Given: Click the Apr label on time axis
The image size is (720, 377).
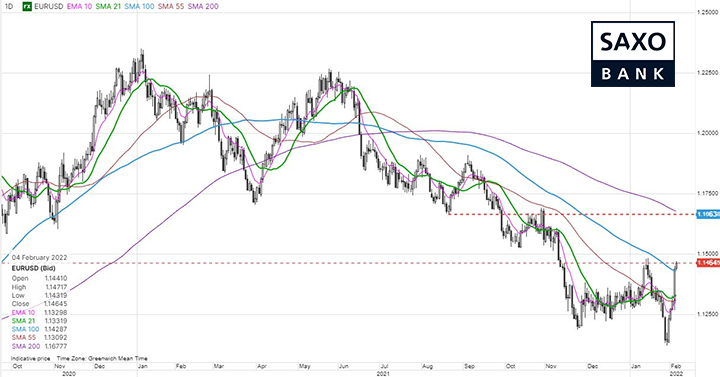Looking at the screenshot, I should point(261,366).
